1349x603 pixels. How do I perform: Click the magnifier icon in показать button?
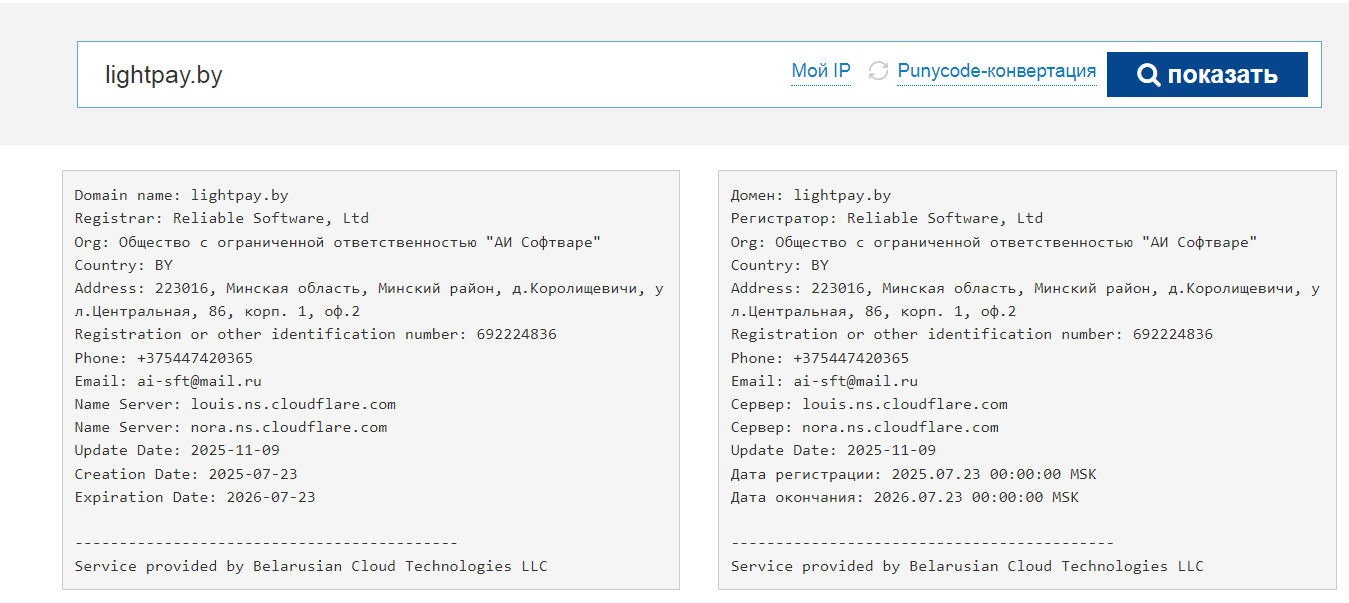click(x=1149, y=75)
